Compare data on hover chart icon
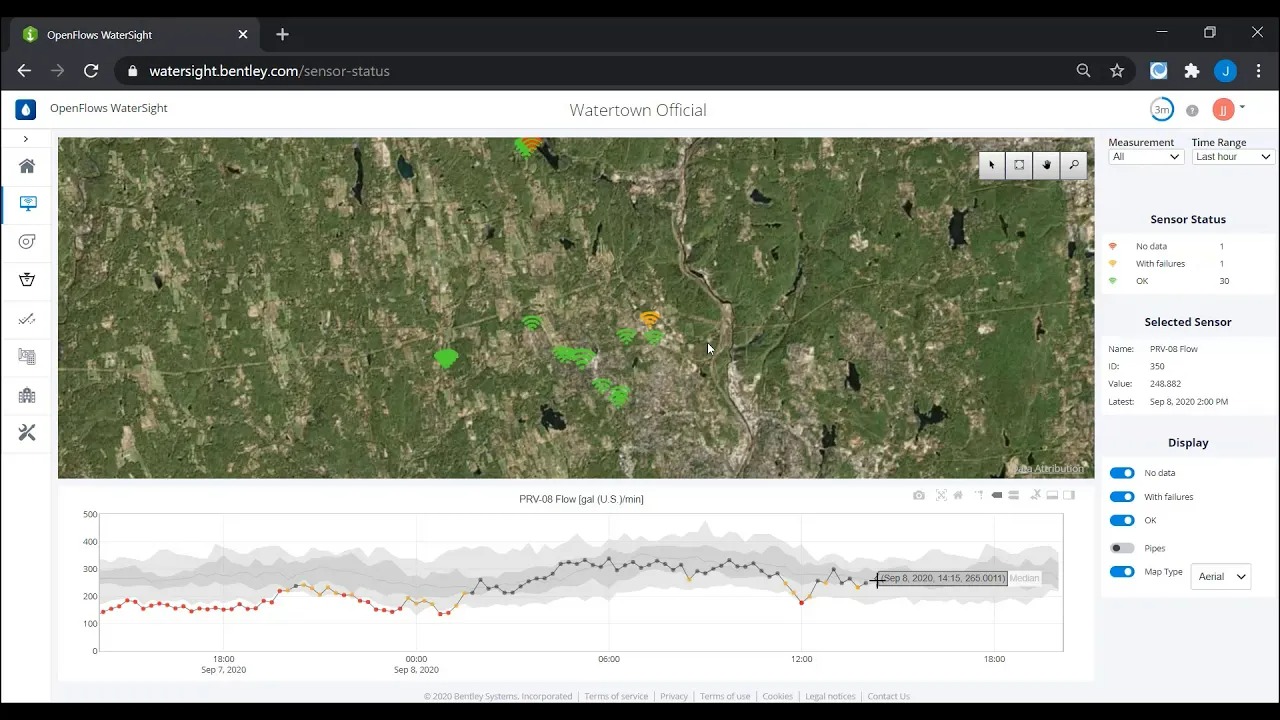Image resolution: width=1280 pixels, height=720 pixels. coord(1013,495)
